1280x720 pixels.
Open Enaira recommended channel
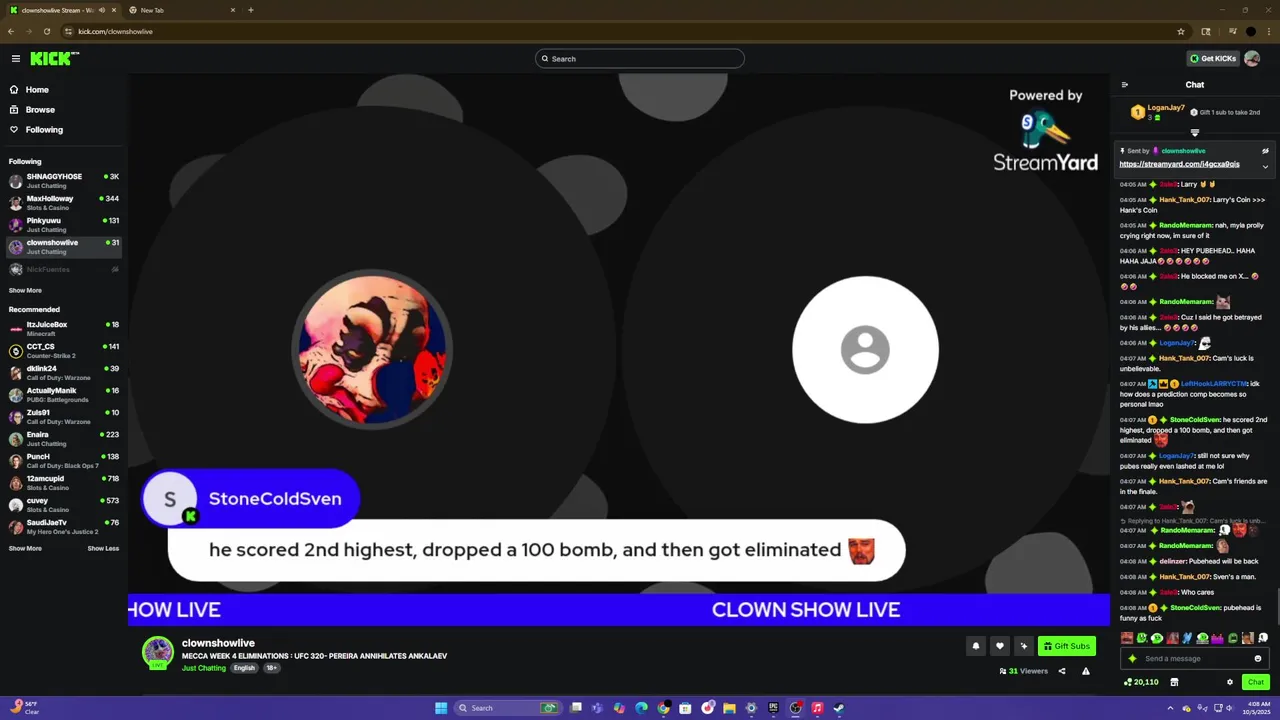pyautogui.click(x=64, y=439)
